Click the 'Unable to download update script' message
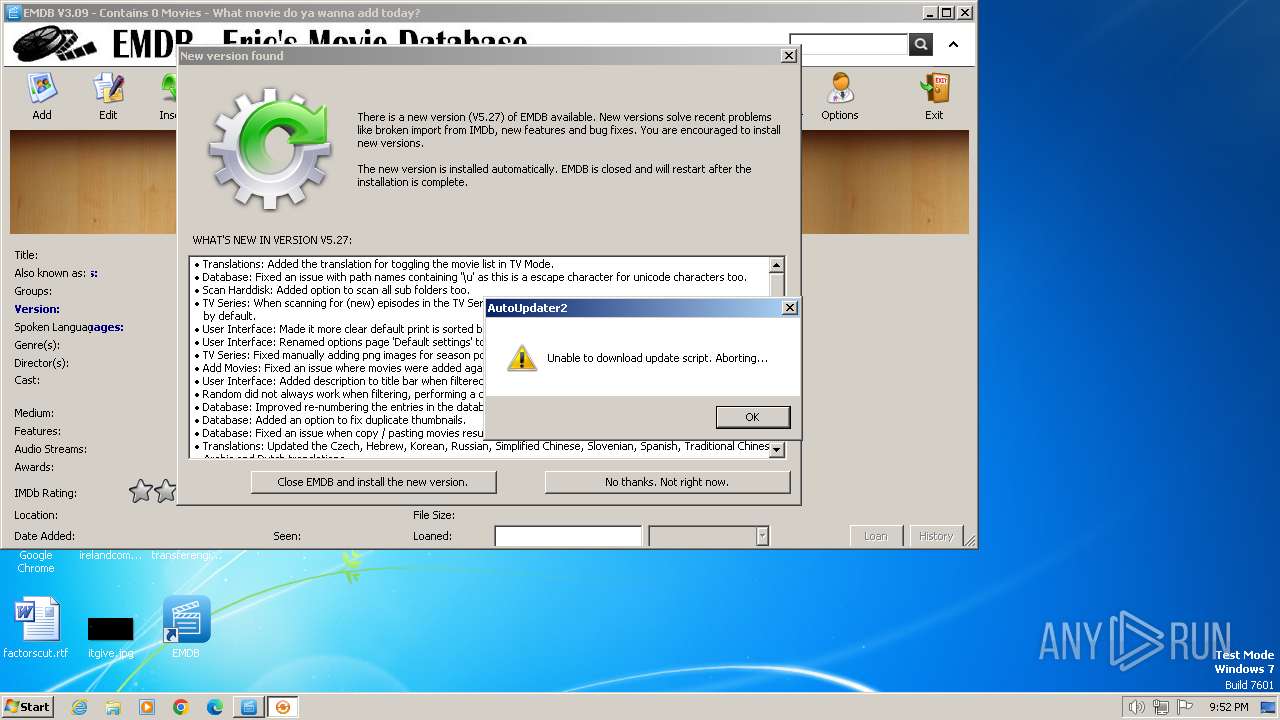The image size is (1280, 720). coord(657,358)
